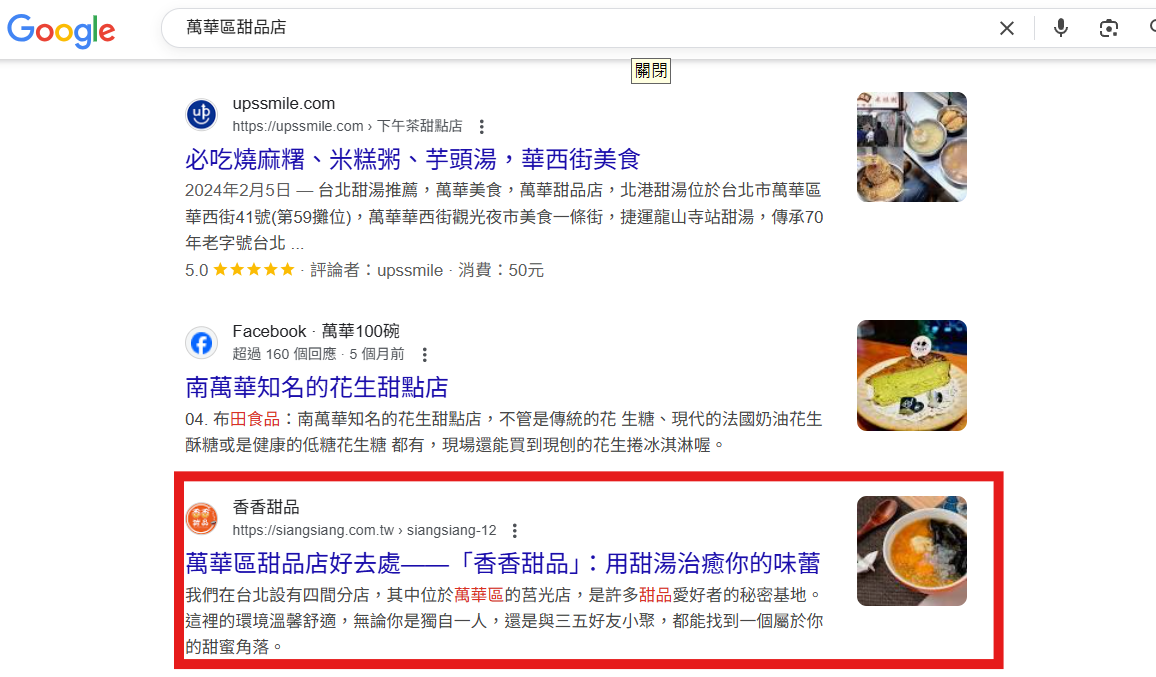Click the Google logo
Viewport: 1156px width, 677px height.
pos(61,30)
